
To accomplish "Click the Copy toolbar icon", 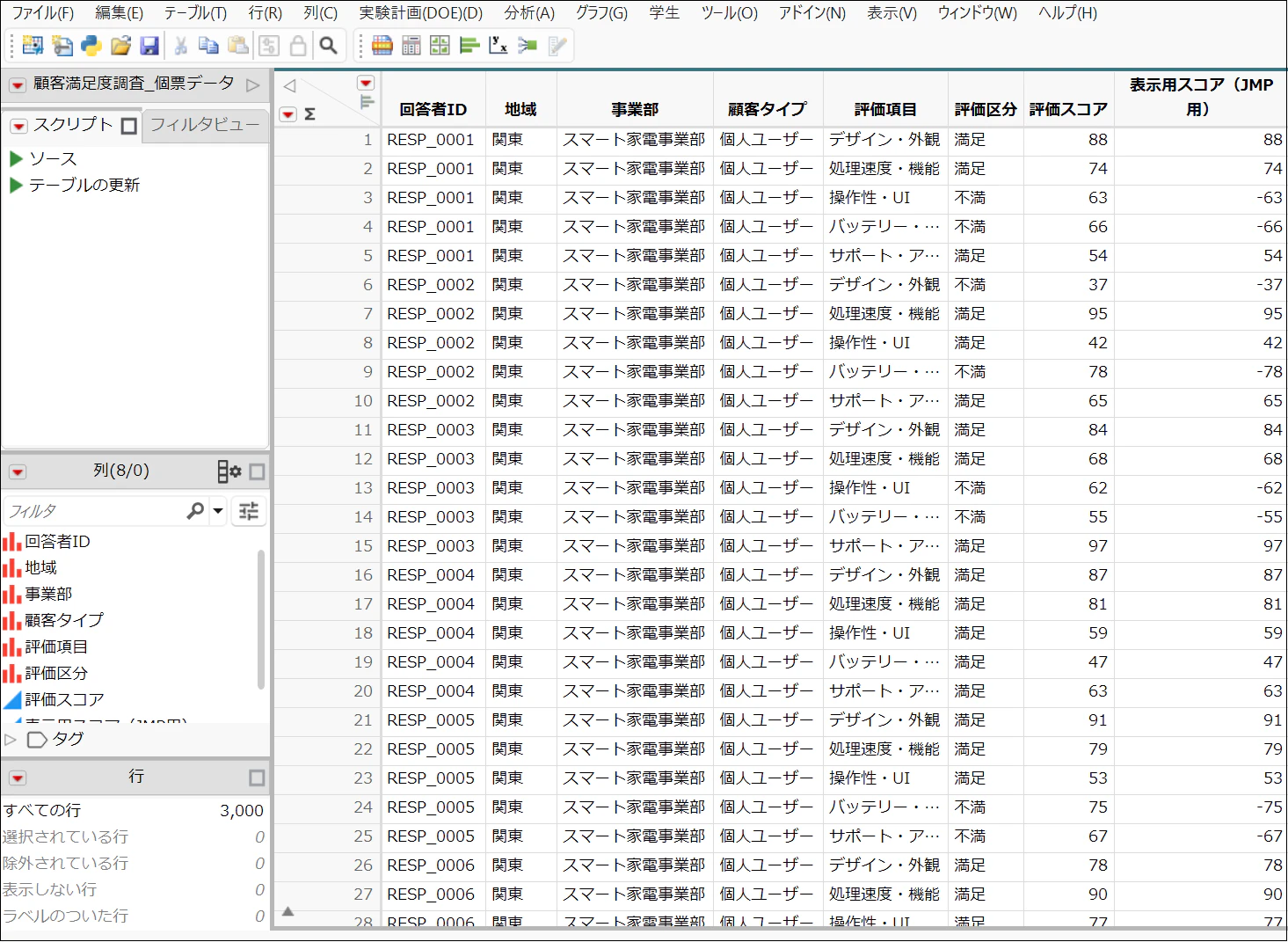I will pos(208,46).
